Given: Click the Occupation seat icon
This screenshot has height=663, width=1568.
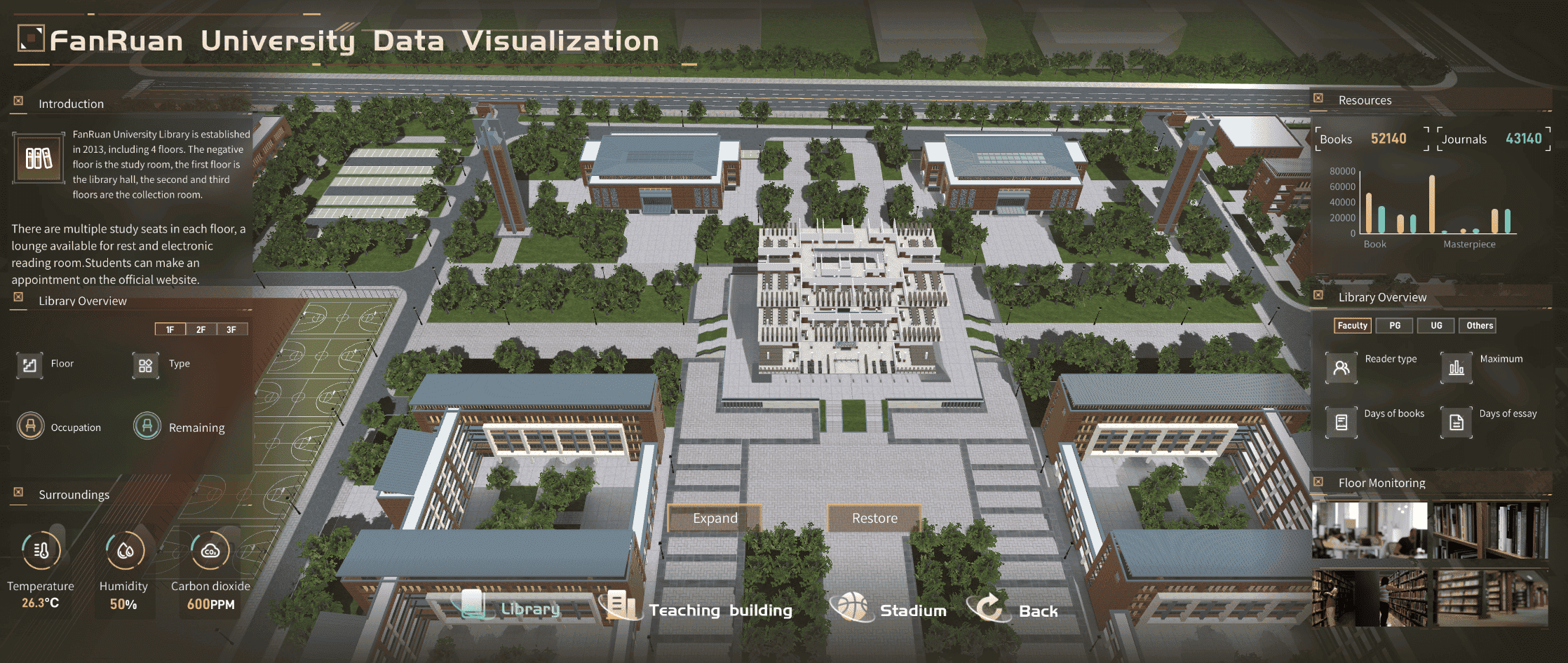Looking at the screenshot, I should 30,425.
